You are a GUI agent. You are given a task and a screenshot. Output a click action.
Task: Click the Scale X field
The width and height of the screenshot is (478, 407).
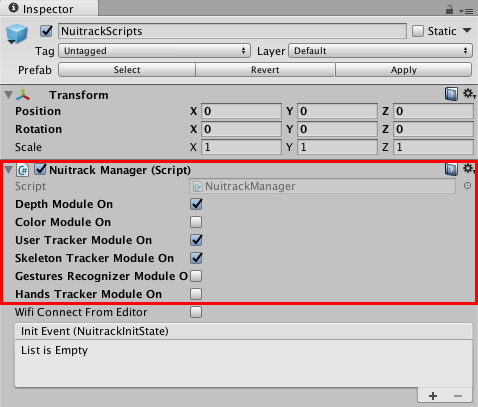click(241, 147)
